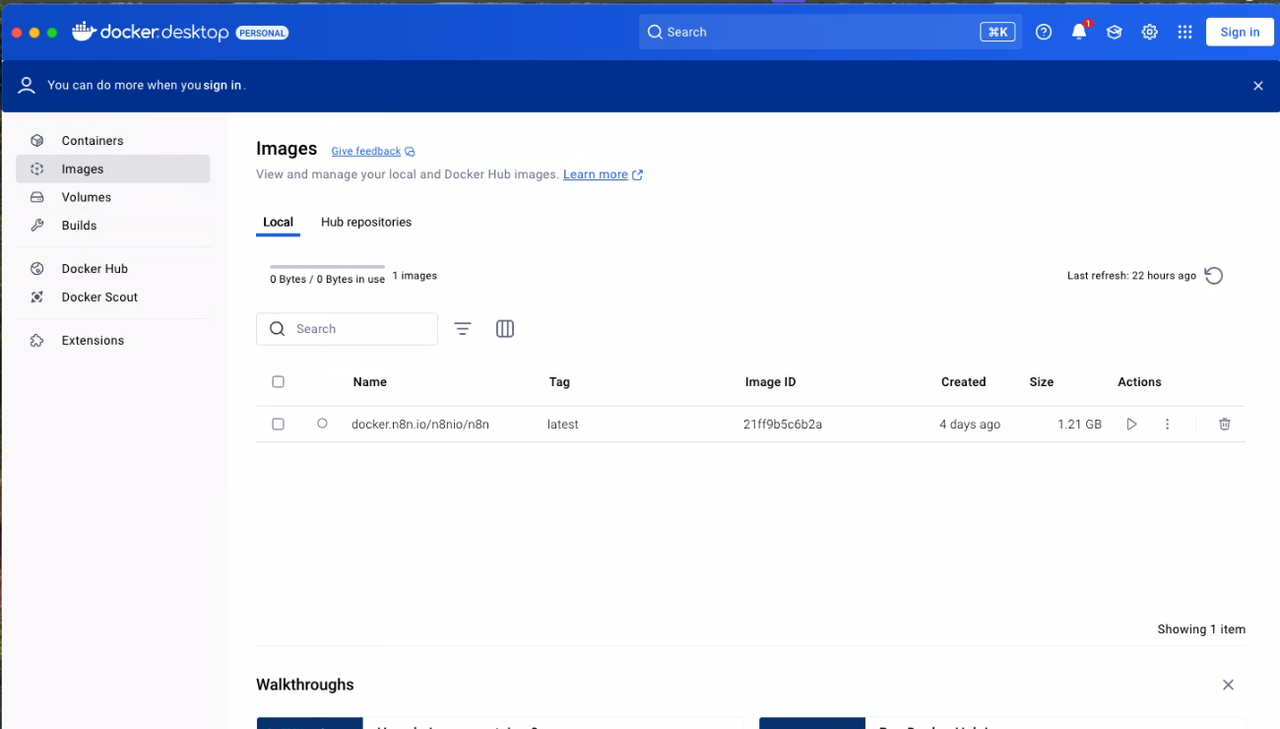Switch to the Local tab
This screenshot has height=729, width=1280.
coord(278,223)
